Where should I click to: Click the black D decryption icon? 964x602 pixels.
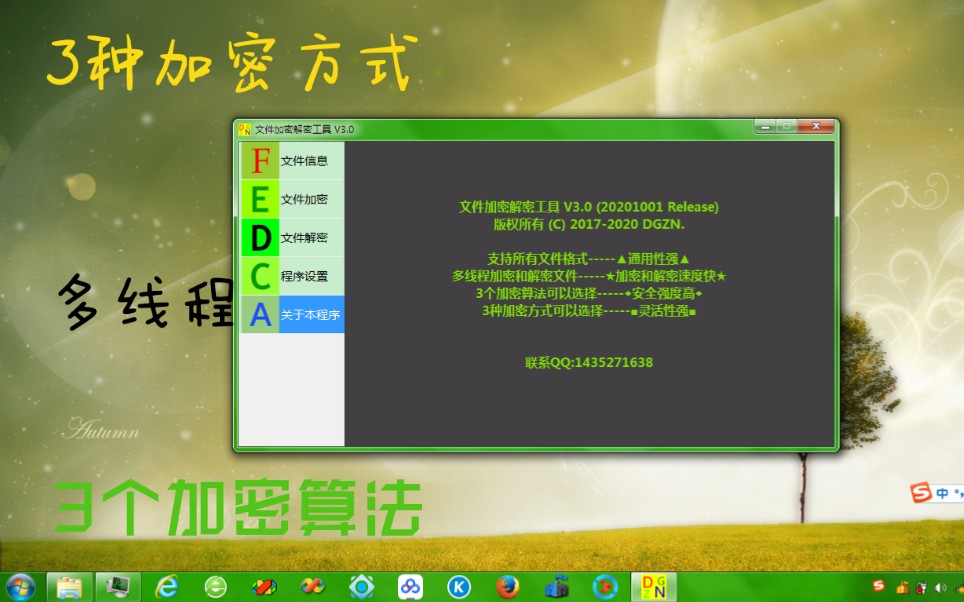coord(260,237)
